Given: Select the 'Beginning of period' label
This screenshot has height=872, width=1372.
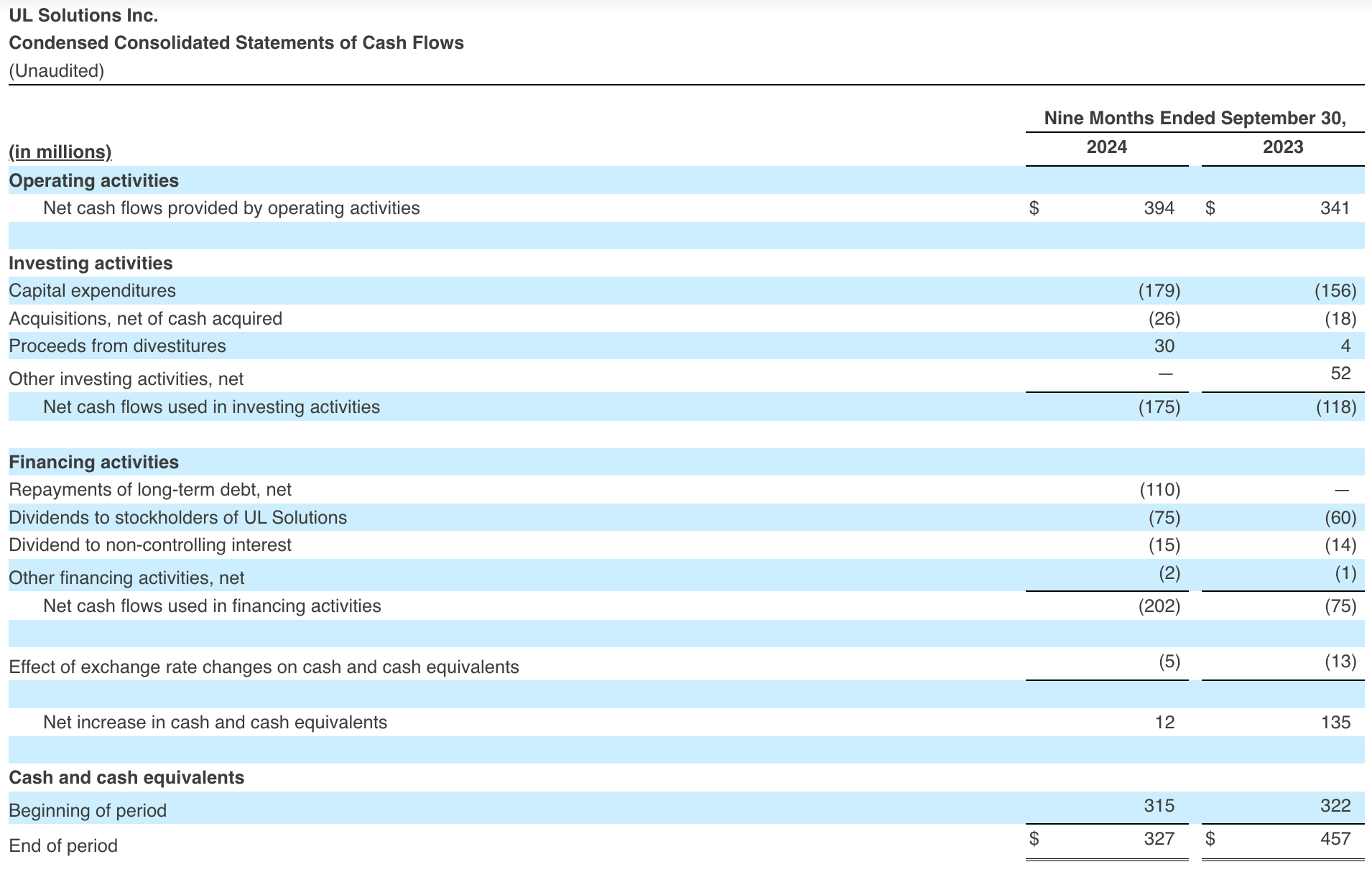Looking at the screenshot, I should [x=88, y=811].
